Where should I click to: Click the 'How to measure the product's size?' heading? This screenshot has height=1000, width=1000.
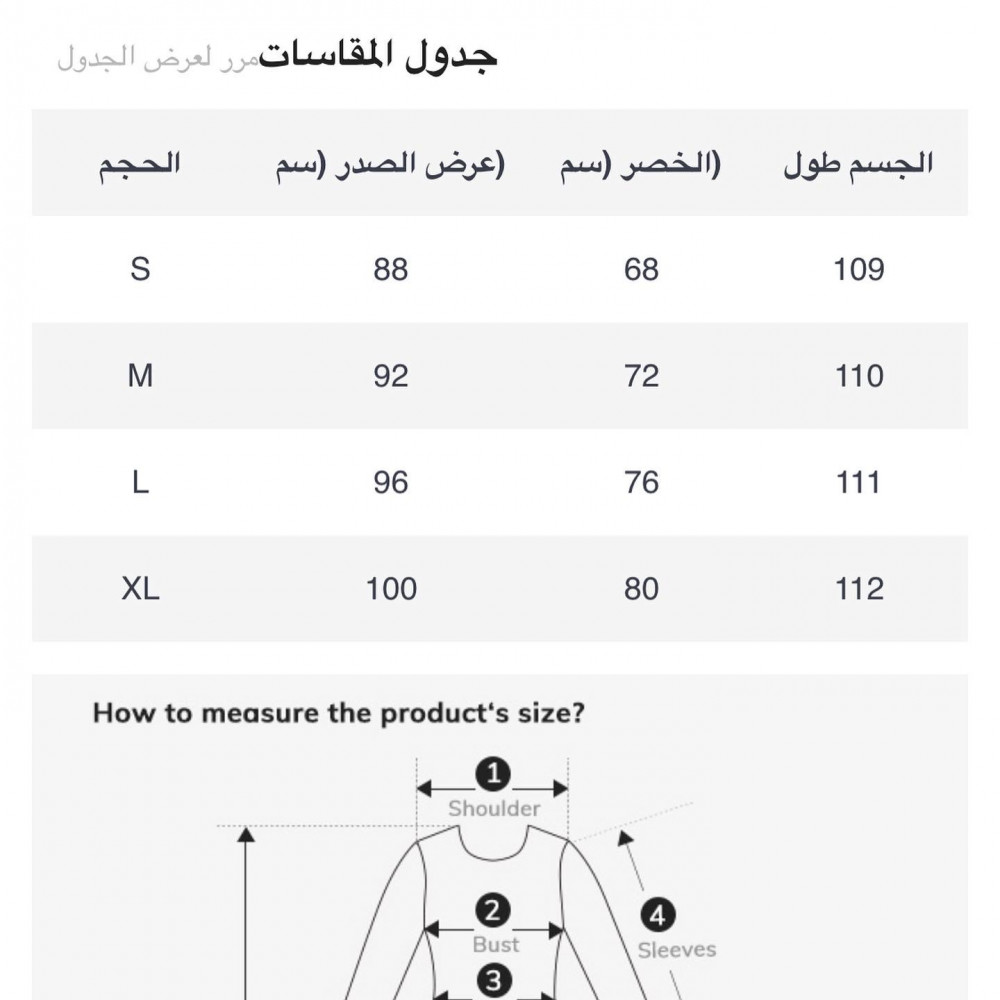pos(339,714)
